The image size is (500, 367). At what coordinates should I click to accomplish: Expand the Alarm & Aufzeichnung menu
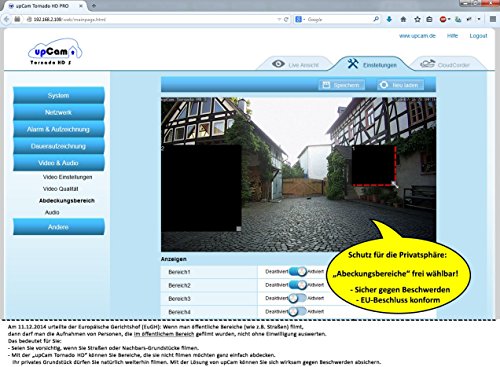click(x=59, y=129)
